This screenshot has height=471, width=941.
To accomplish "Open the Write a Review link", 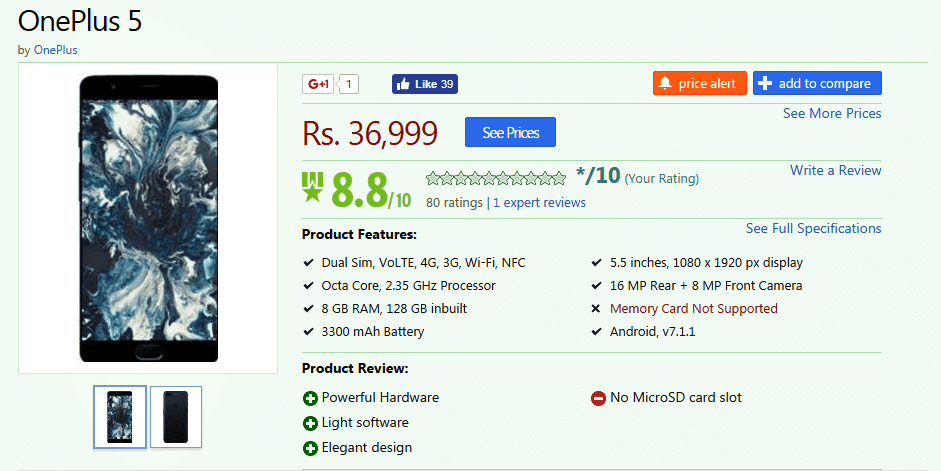I will 835,170.
